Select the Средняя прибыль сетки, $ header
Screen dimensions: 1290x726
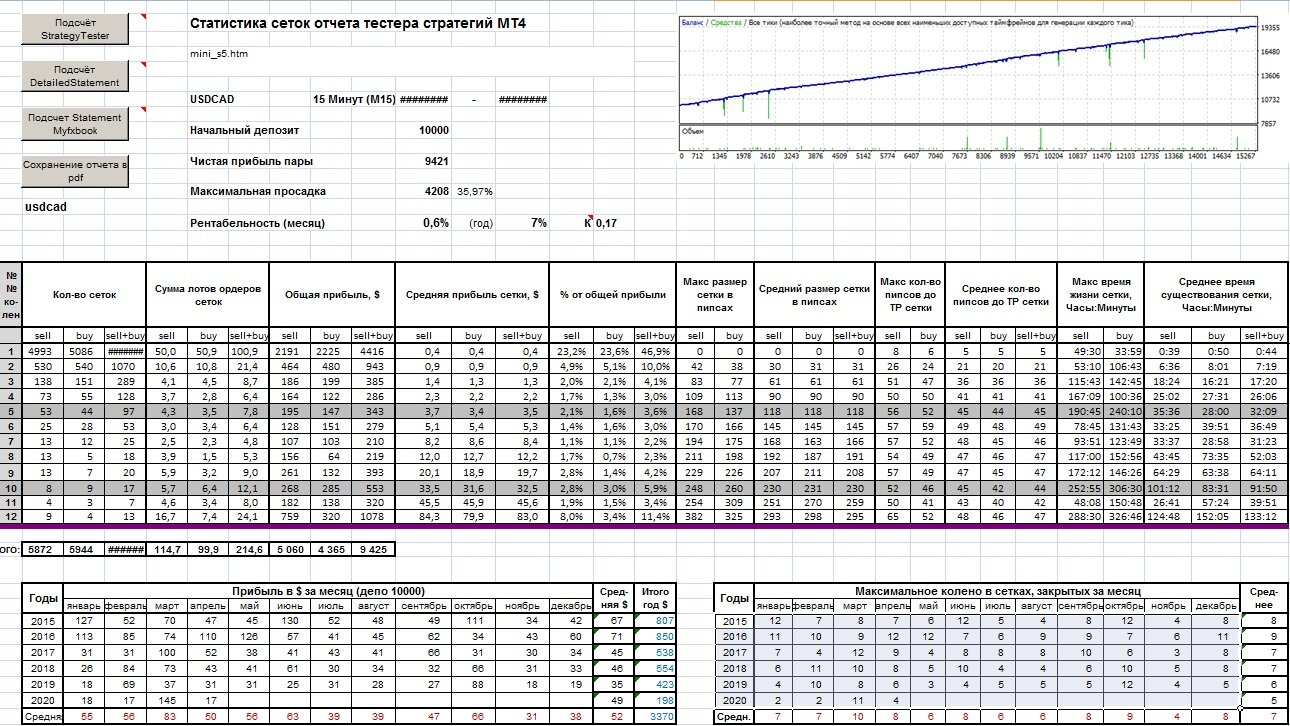[472, 295]
